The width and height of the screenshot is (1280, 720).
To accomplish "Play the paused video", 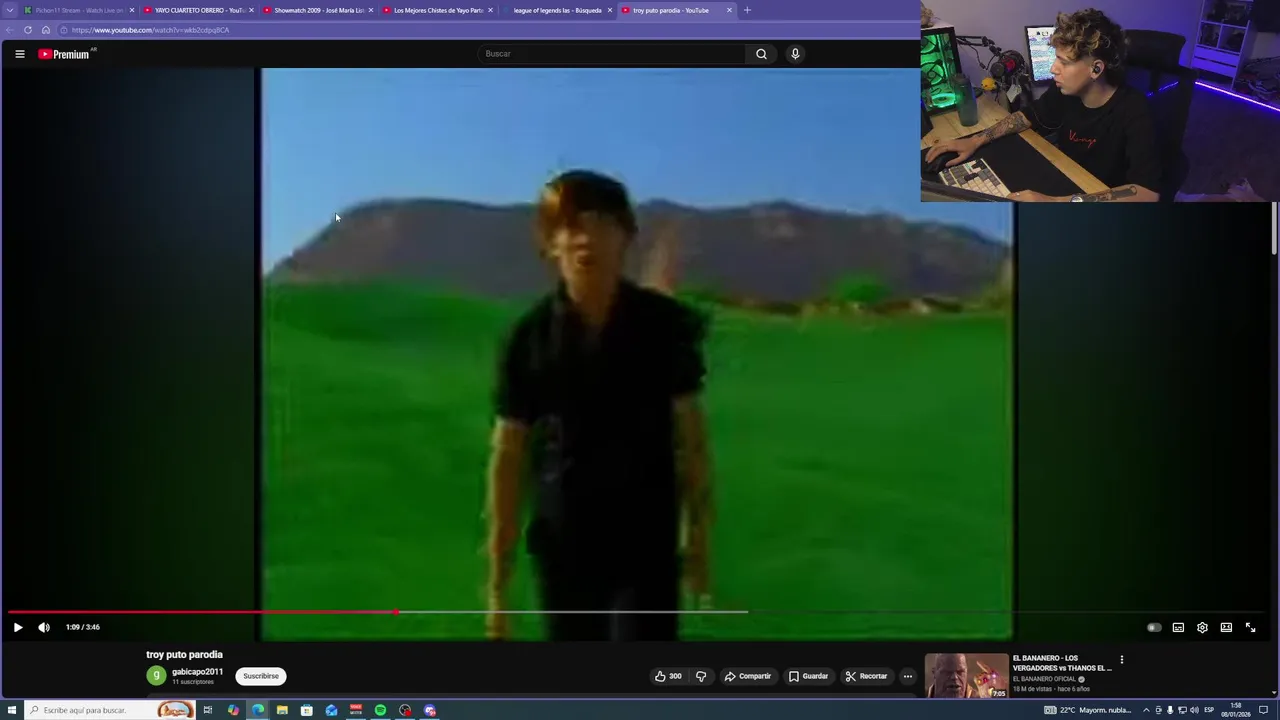I will 17,627.
